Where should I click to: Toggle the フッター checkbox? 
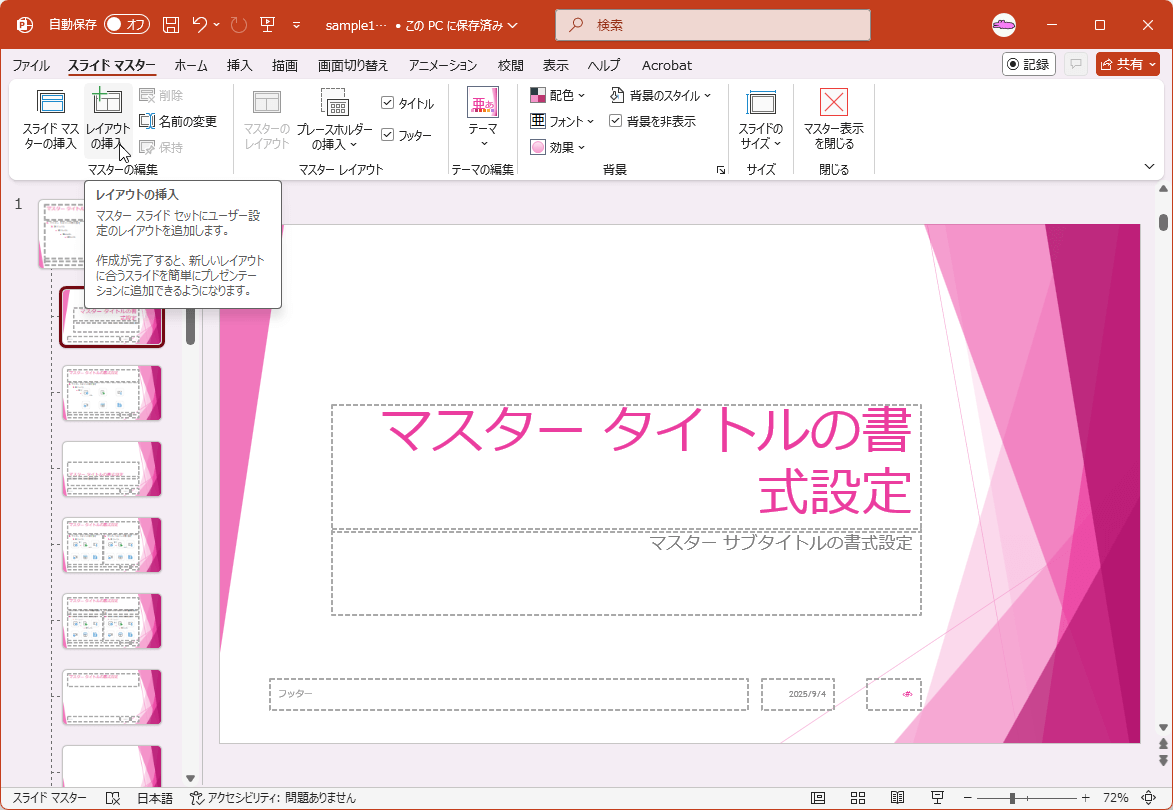click(x=388, y=133)
